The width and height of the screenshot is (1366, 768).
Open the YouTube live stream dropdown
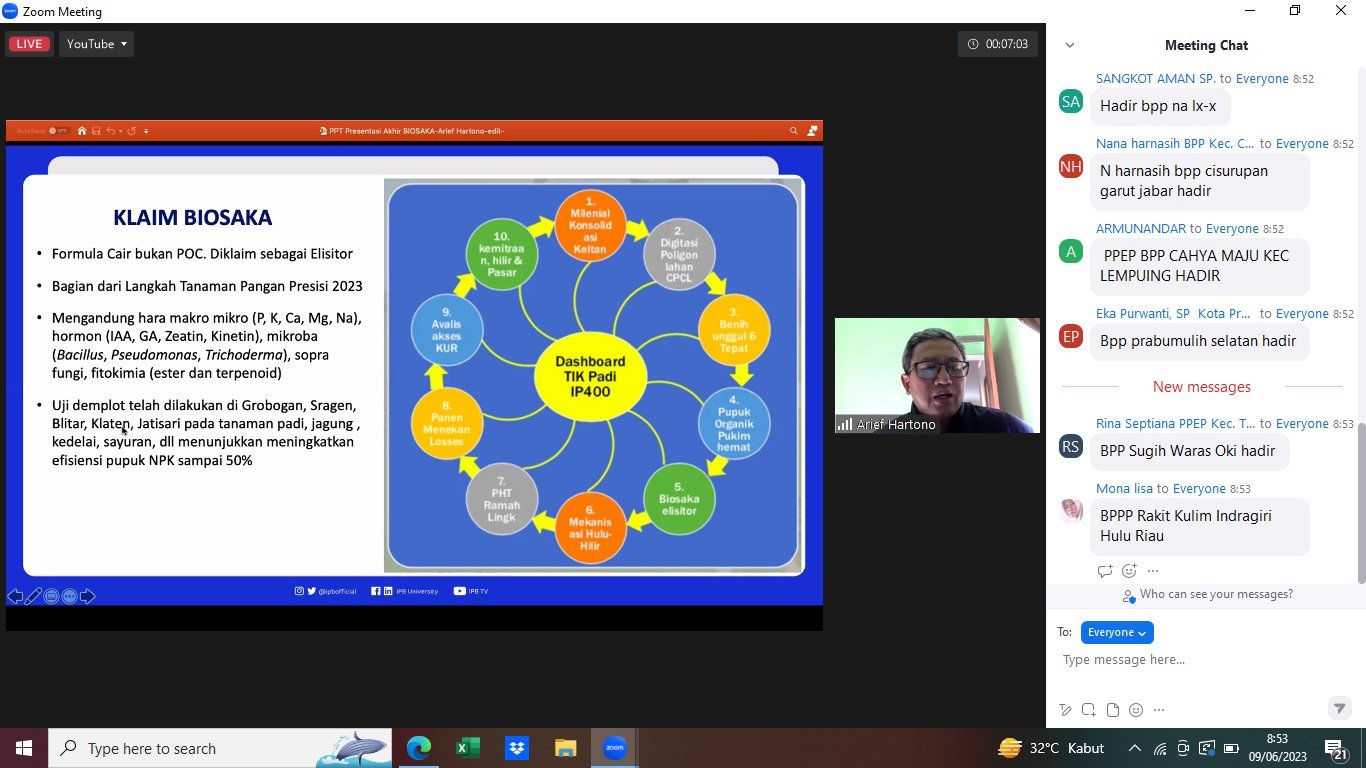click(96, 44)
